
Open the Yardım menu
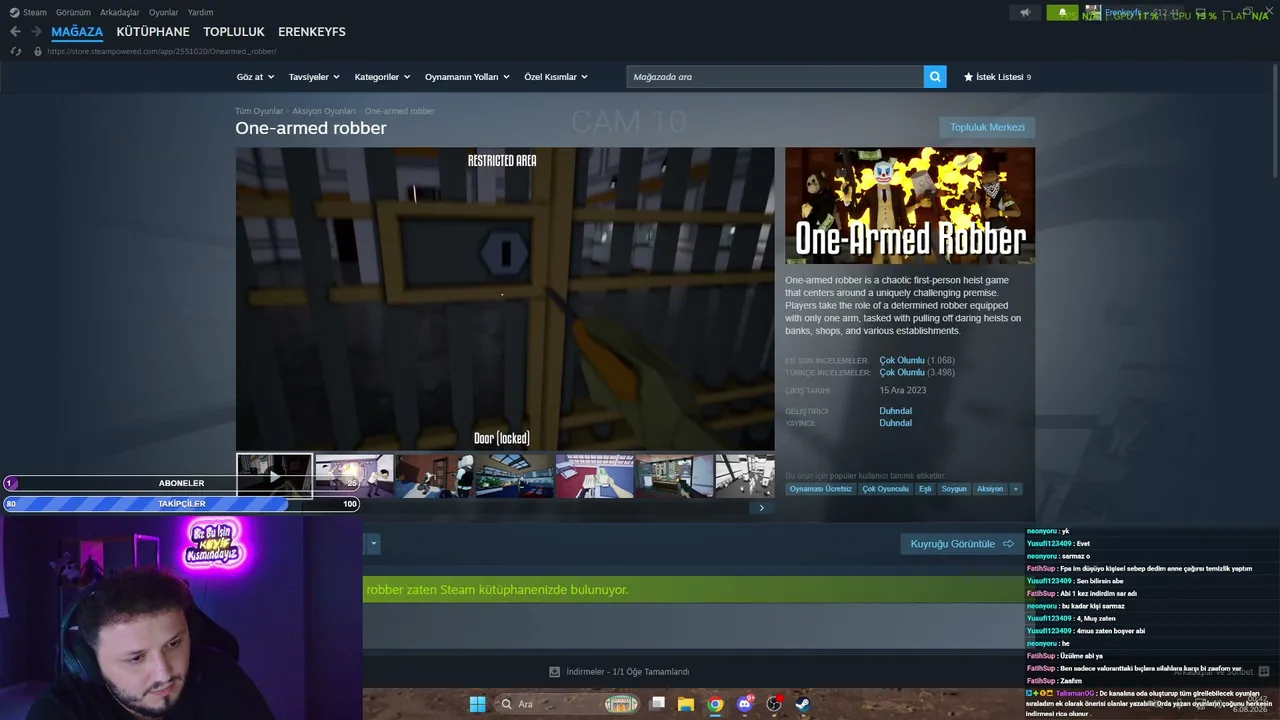pyautogui.click(x=201, y=12)
